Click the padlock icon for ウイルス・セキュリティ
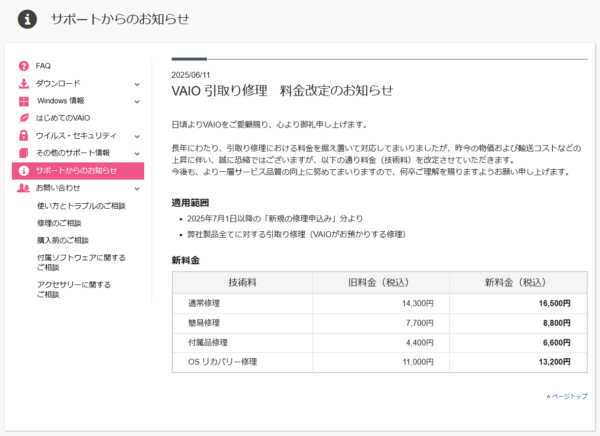Viewport: 600px width, 436px height. (x=24, y=136)
